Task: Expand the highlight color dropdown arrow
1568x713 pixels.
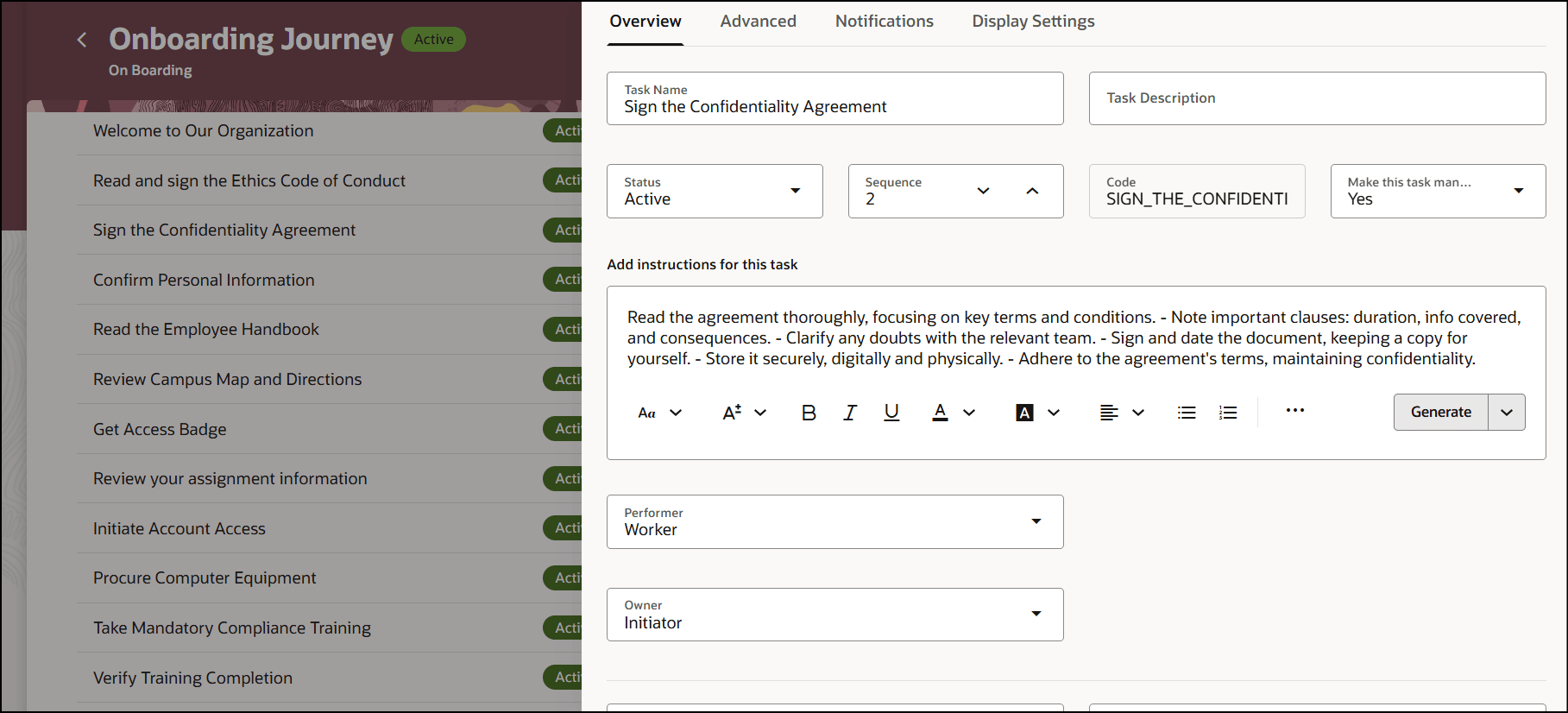Action: point(1054,413)
